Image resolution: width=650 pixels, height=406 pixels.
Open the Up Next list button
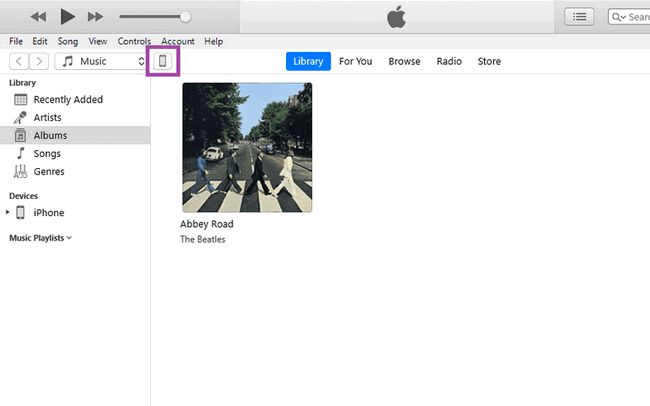coord(579,17)
